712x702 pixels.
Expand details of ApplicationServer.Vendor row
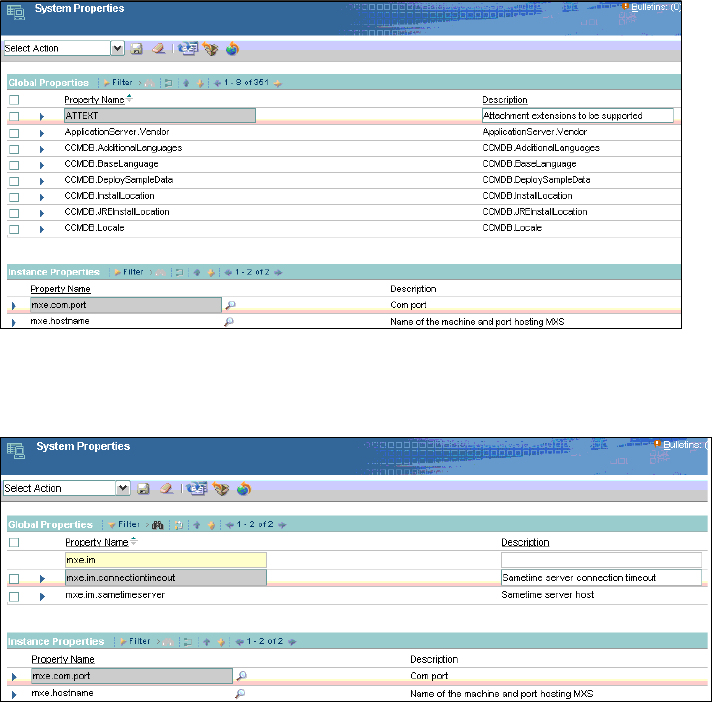(41, 133)
